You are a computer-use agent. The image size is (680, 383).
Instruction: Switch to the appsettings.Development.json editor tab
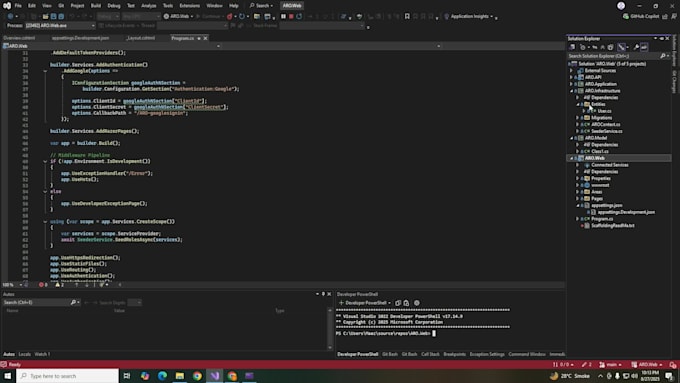(x=80, y=38)
